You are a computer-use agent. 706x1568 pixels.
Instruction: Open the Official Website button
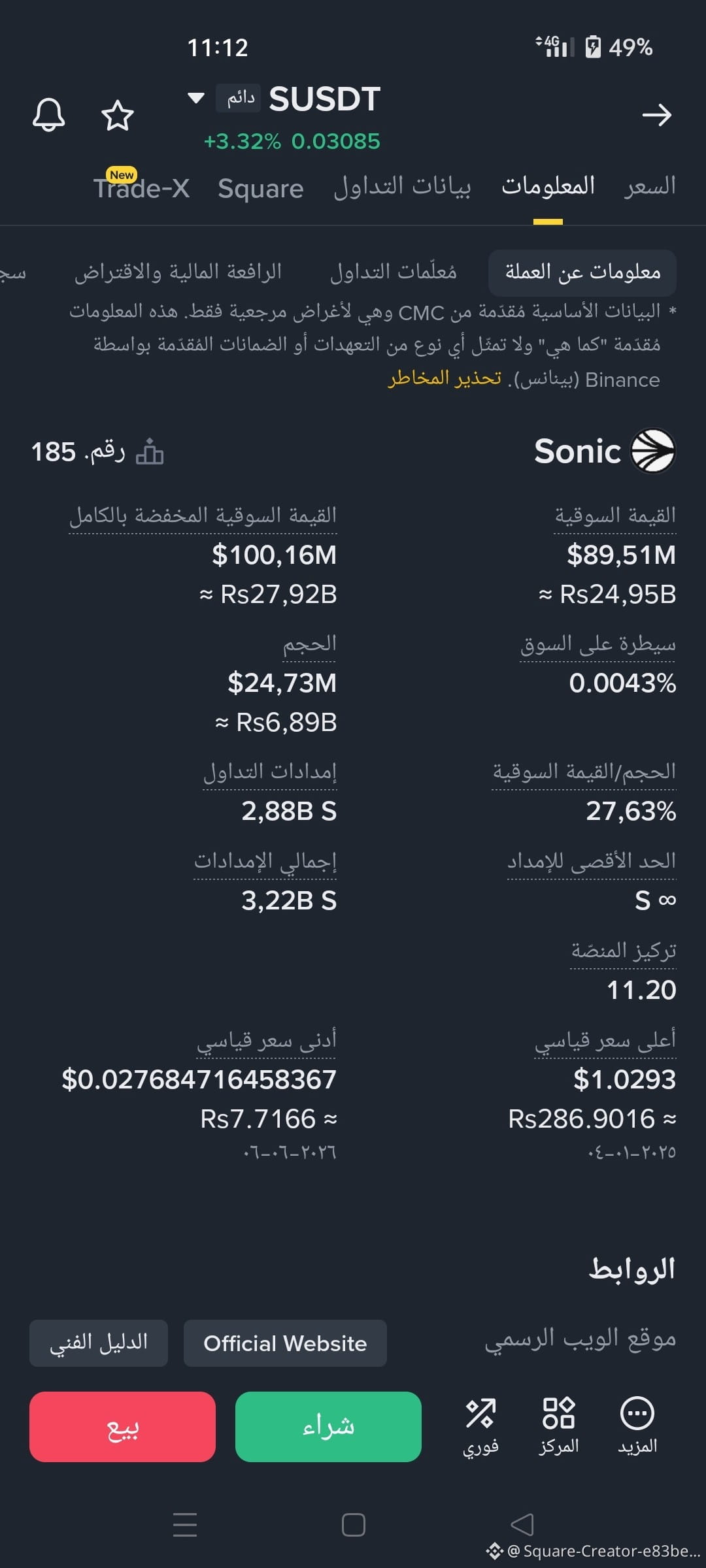click(x=285, y=1343)
